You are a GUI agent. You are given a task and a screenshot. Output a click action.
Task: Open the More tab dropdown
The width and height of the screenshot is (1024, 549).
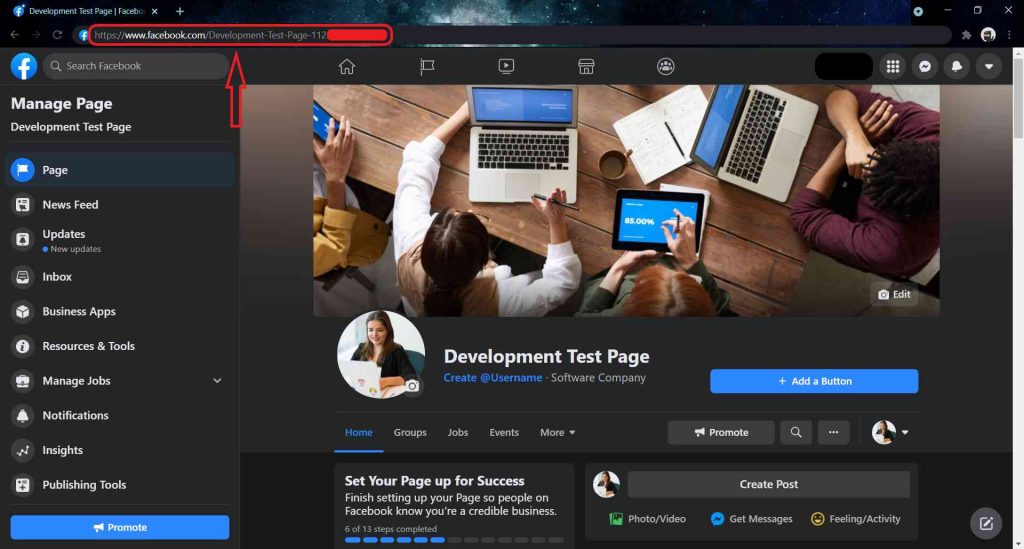[x=558, y=432]
